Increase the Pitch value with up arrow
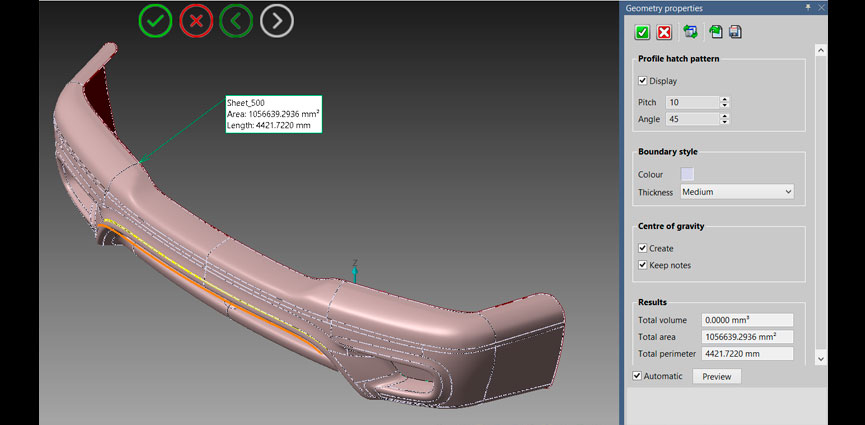 [724, 99]
